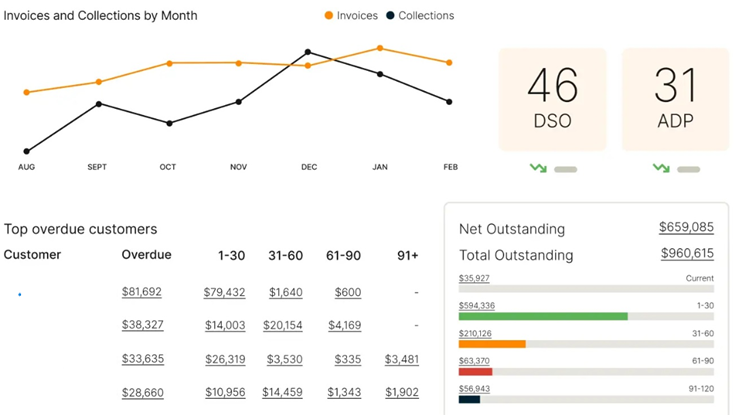This screenshot has width=736, height=415.
Task: Click the green trend arrow under DSO
Action: (538, 168)
